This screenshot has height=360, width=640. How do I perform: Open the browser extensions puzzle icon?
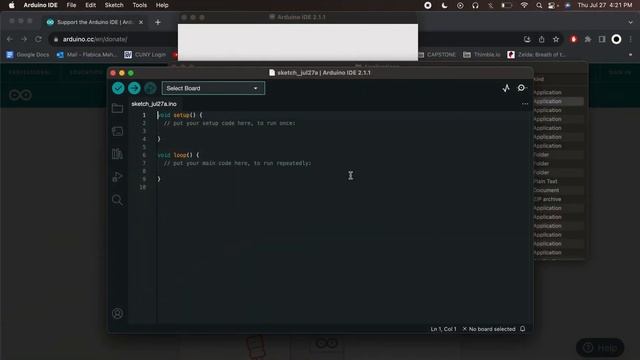588,39
